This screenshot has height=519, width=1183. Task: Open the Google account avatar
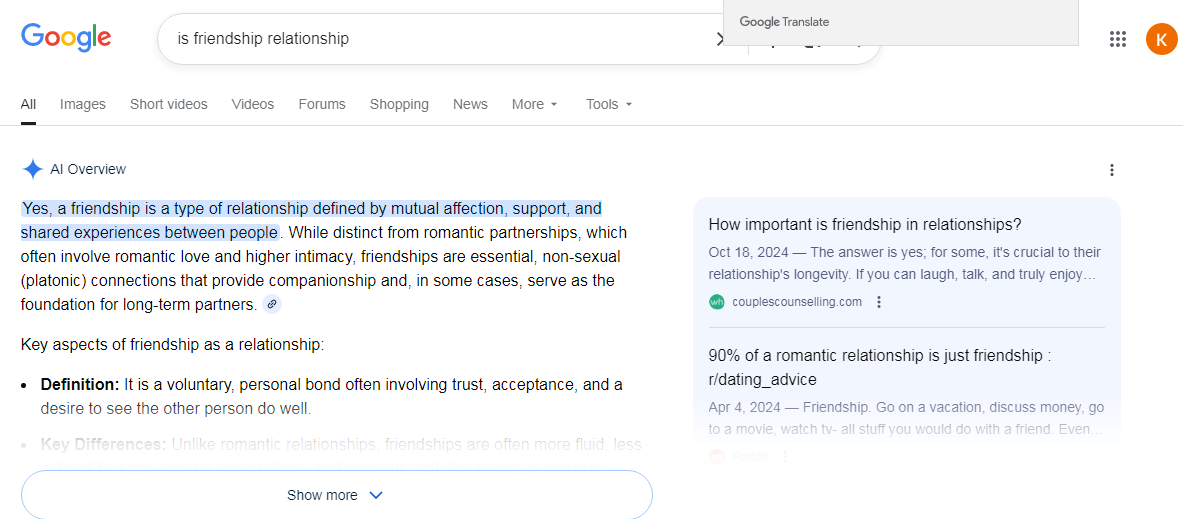(1161, 39)
